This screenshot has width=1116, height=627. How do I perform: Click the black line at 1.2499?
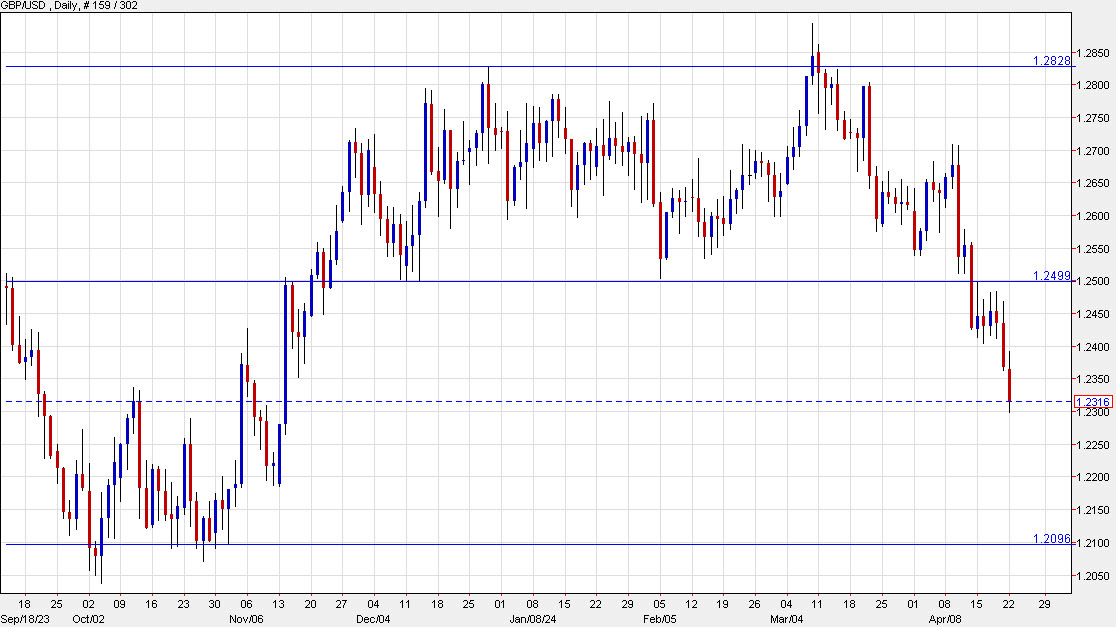(x=600, y=281)
